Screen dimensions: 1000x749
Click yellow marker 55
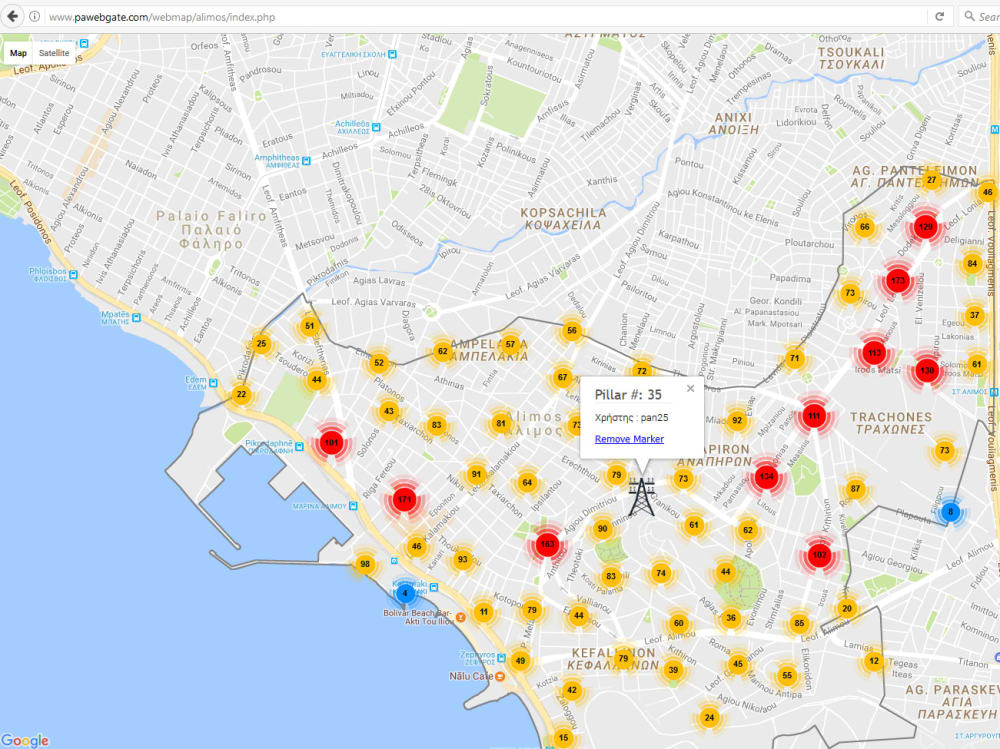(x=787, y=675)
